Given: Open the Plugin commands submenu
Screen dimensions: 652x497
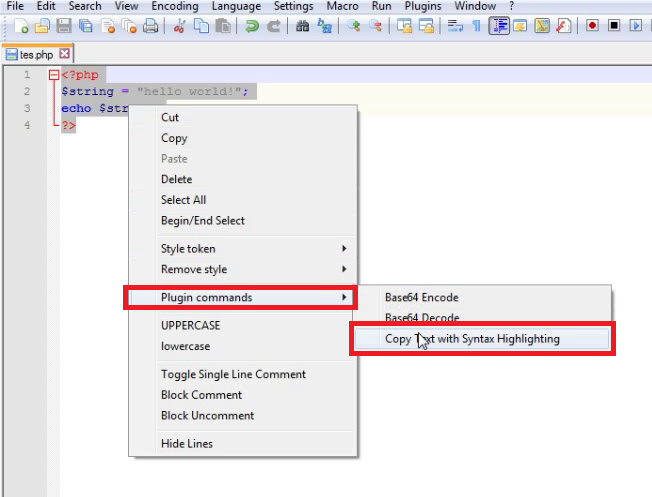Looking at the screenshot, I should [238, 297].
